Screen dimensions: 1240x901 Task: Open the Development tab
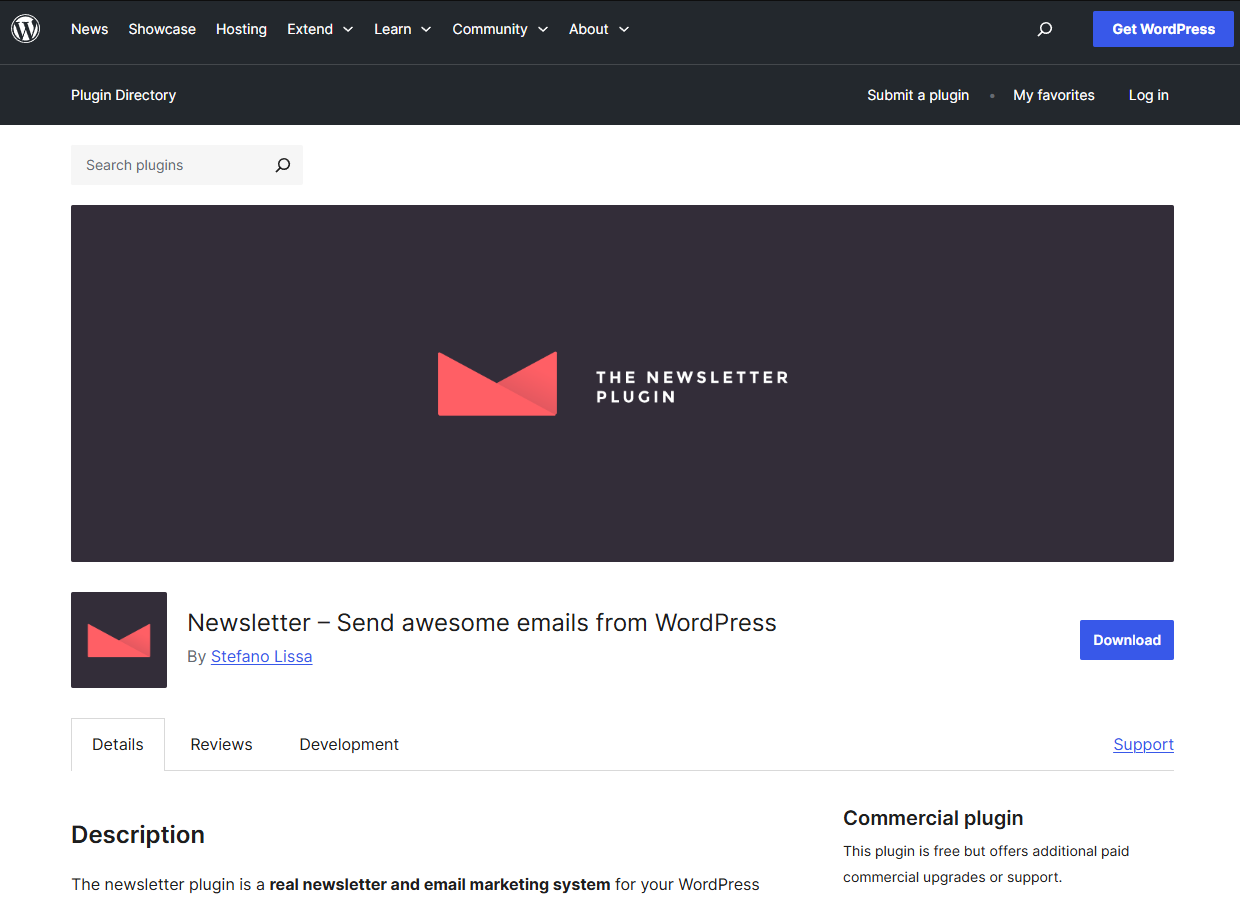pos(349,744)
